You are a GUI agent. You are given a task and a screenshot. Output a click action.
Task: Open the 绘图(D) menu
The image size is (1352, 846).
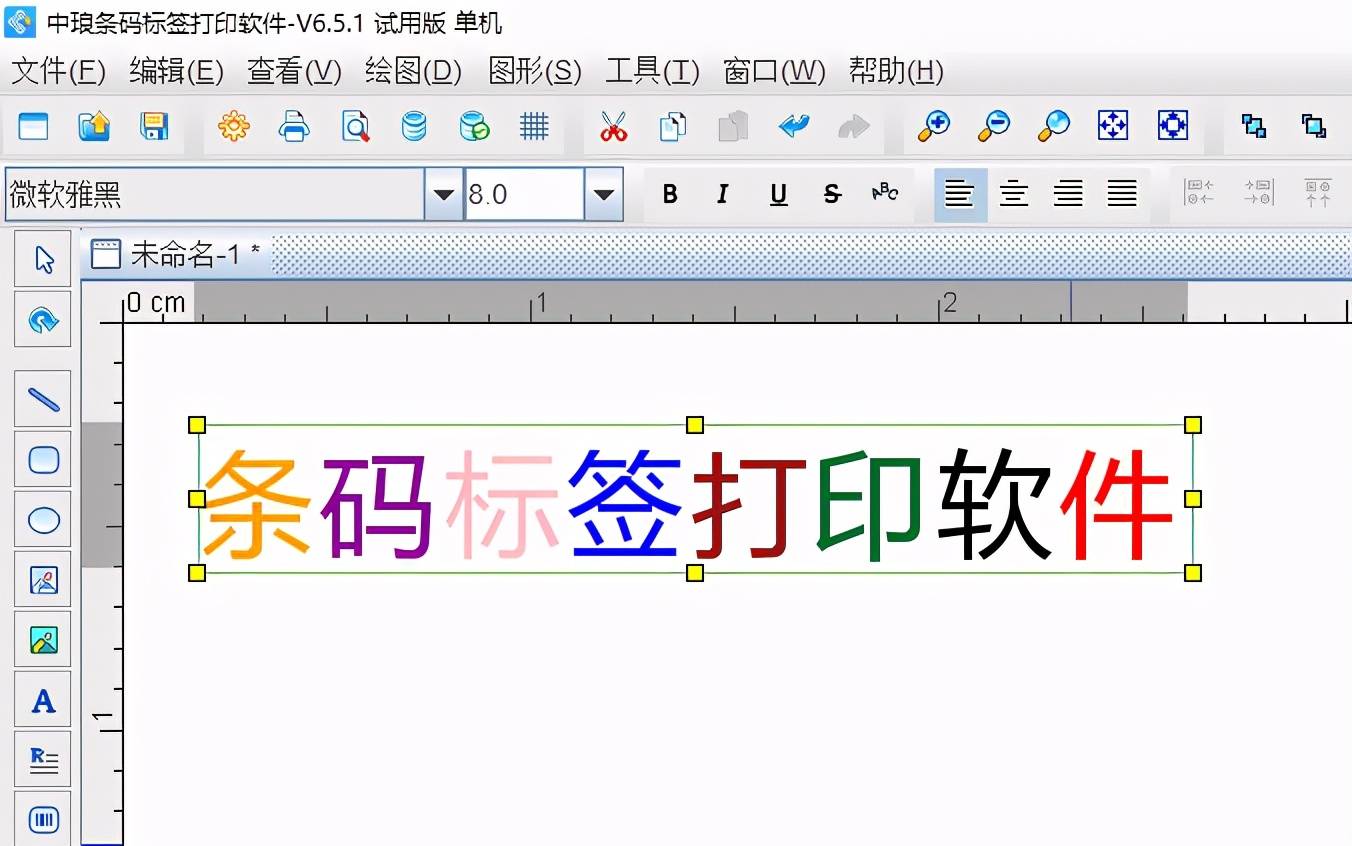tap(411, 71)
